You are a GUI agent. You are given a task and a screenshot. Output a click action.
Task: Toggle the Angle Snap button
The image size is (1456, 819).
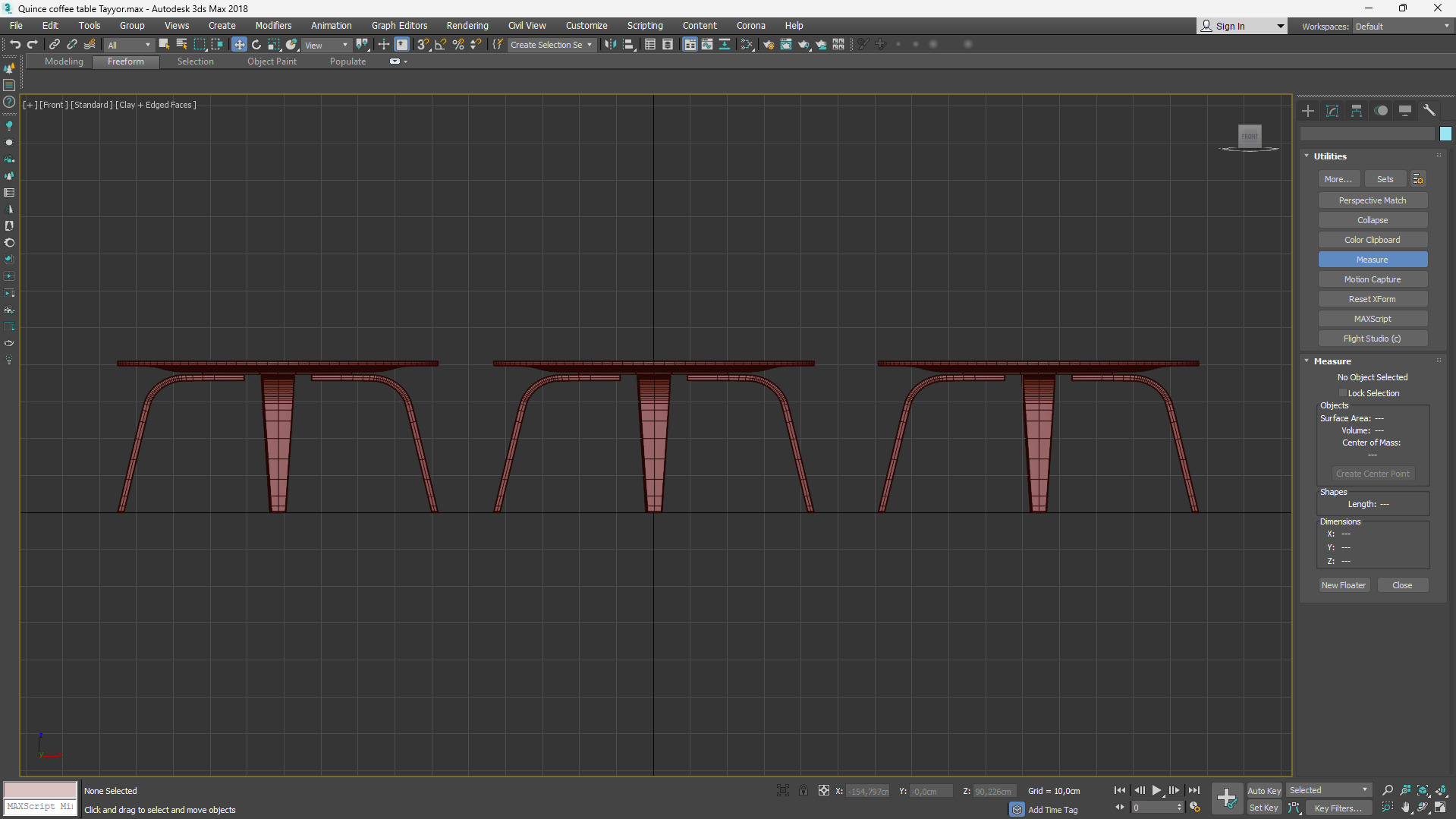point(441,45)
